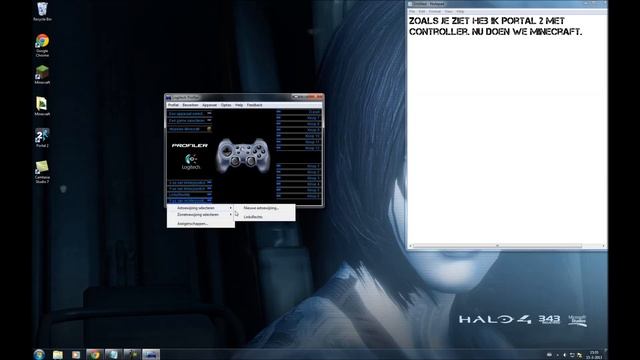Image resolution: width=640 pixels, height=360 pixels.
Task: Select the 'Knop 12' entry
Action: [x=299, y=148]
